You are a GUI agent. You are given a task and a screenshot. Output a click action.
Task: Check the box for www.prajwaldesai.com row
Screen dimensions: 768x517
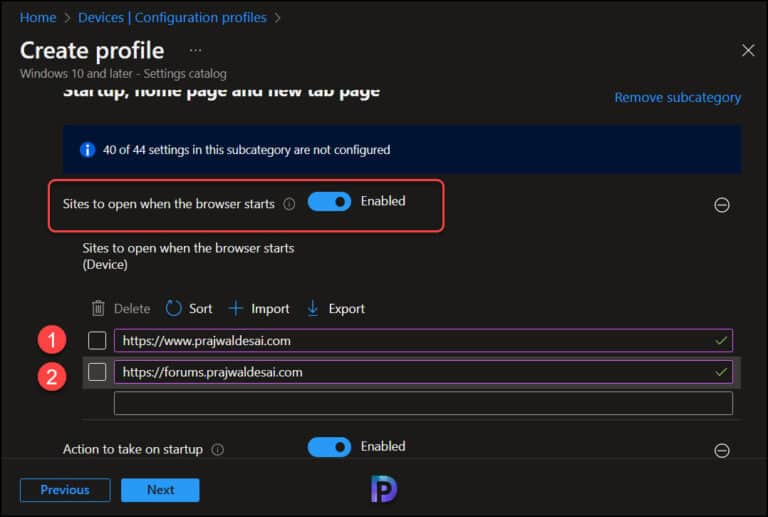tap(97, 340)
